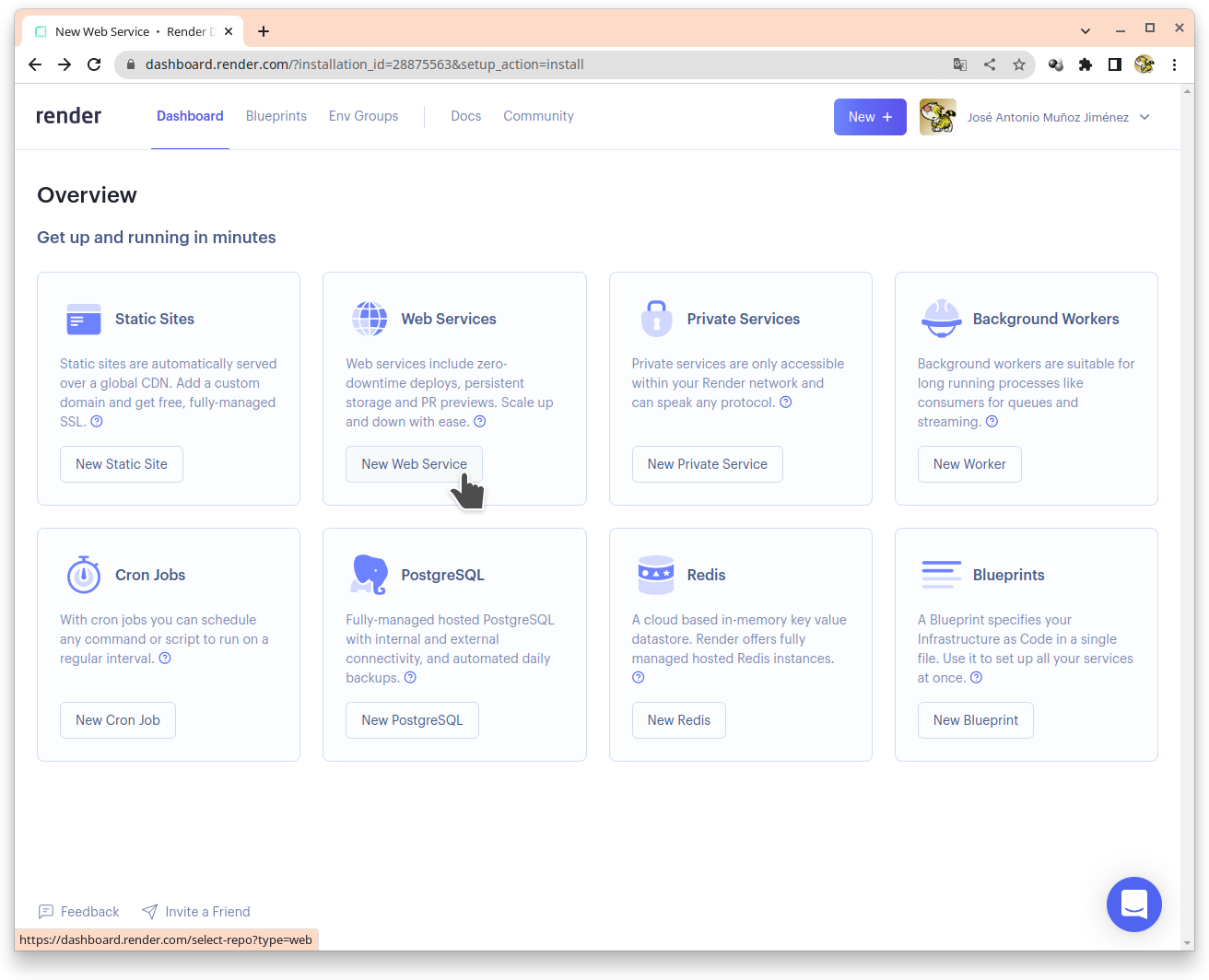Click the Background Workers hard hat icon
This screenshot has height=980, width=1209.
(x=942, y=319)
